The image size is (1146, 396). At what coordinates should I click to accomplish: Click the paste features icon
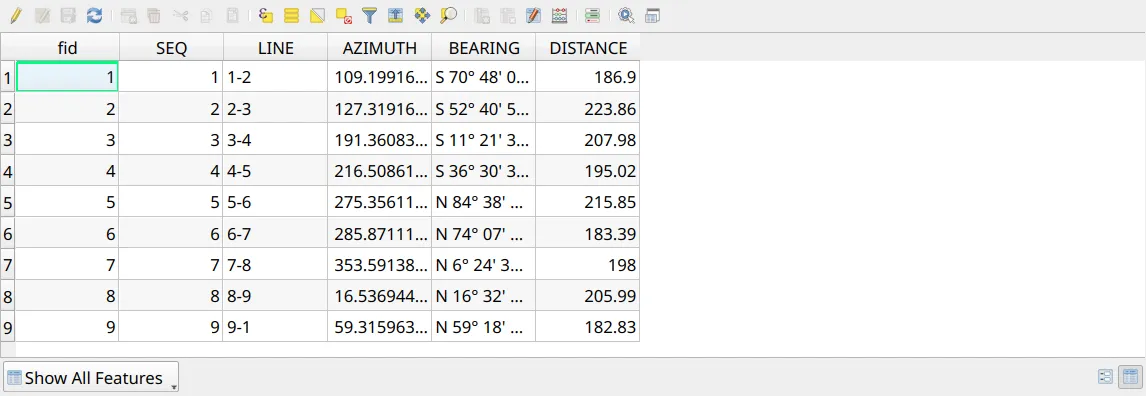tap(232, 15)
